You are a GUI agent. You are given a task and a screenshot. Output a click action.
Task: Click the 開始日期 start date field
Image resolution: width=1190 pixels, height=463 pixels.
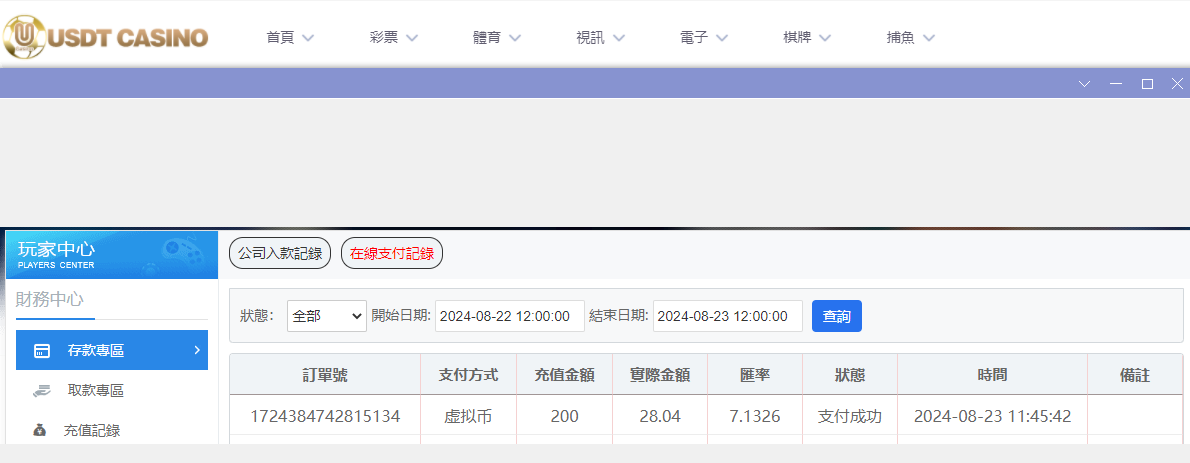click(x=509, y=316)
